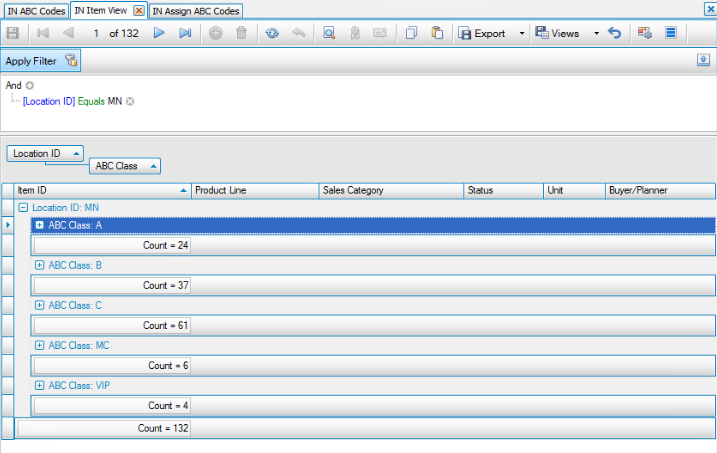Expand ABC Class: A group

(40, 225)
